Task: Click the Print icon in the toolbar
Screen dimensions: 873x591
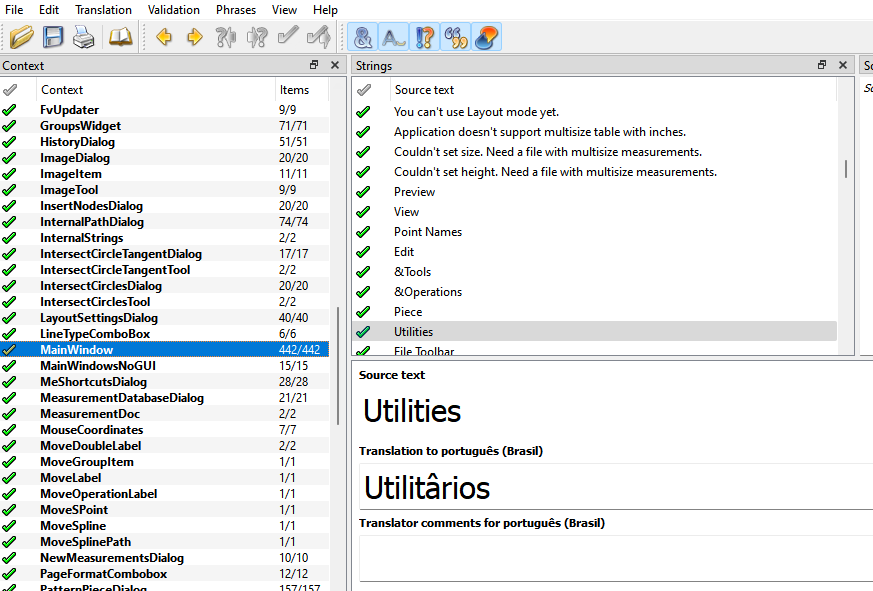Action: 83,38
